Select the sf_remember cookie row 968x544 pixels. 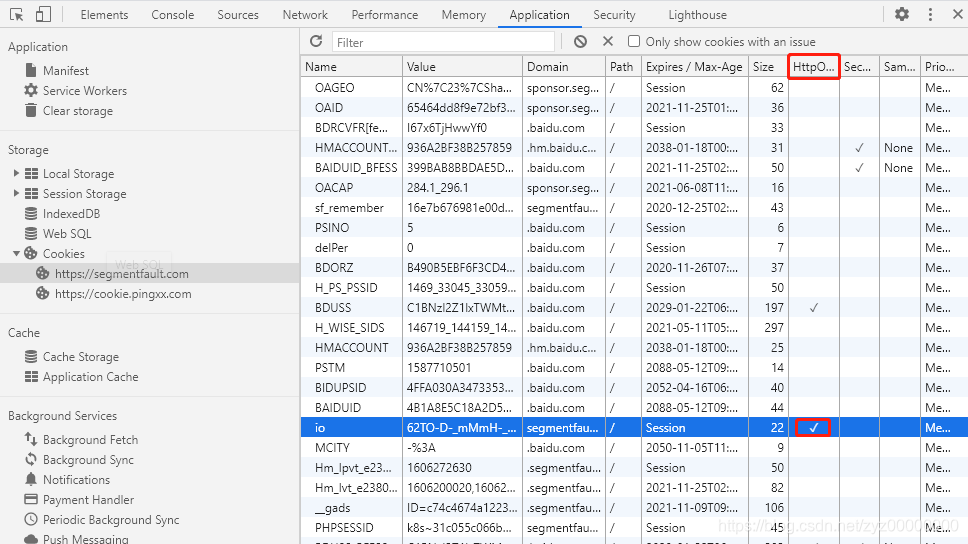click(x=634, y=207)
